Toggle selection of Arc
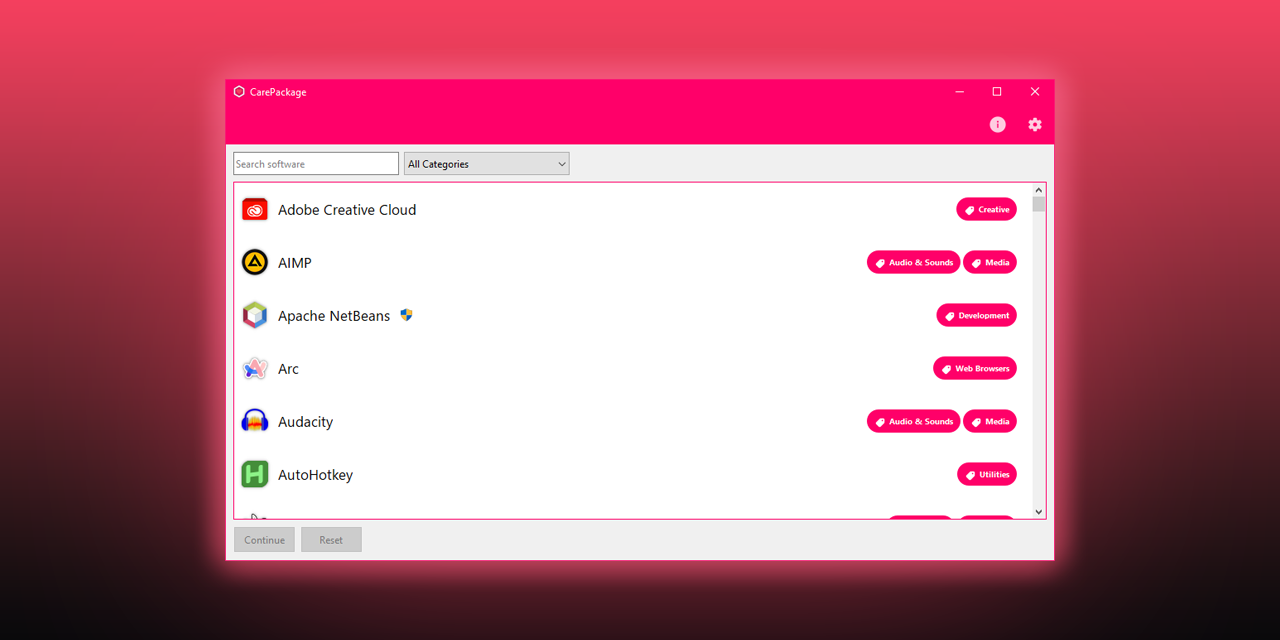The image size is (1280, 640). tap(288, 368)
